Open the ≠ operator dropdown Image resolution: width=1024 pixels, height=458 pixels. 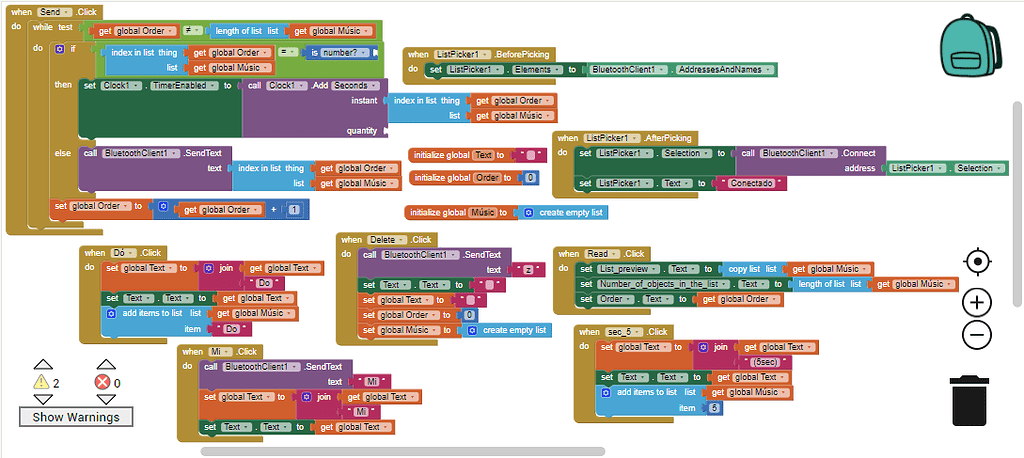[x=191, y=31]
